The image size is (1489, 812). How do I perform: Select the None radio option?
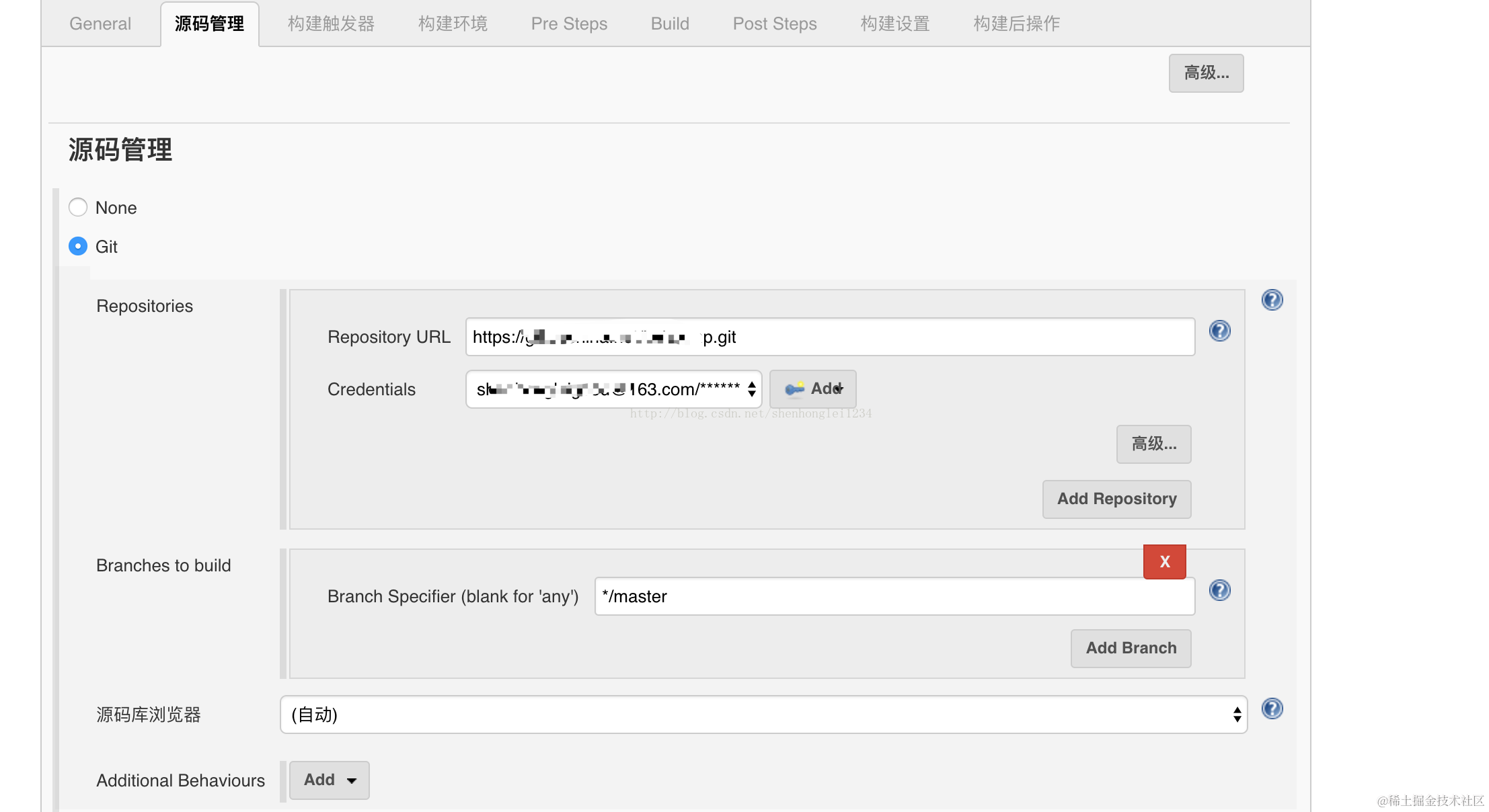(78, 207)
